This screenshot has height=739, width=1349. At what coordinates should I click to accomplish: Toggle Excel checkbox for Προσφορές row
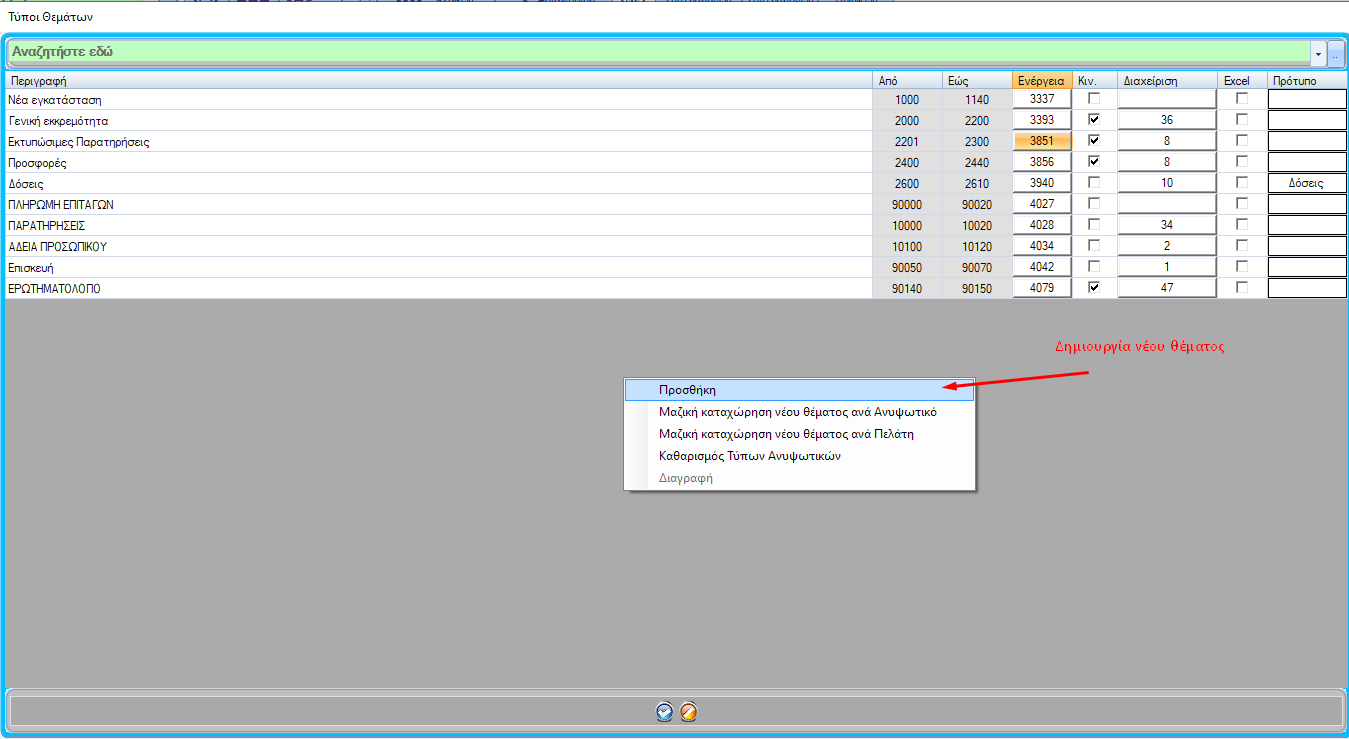click(1242, 162)
